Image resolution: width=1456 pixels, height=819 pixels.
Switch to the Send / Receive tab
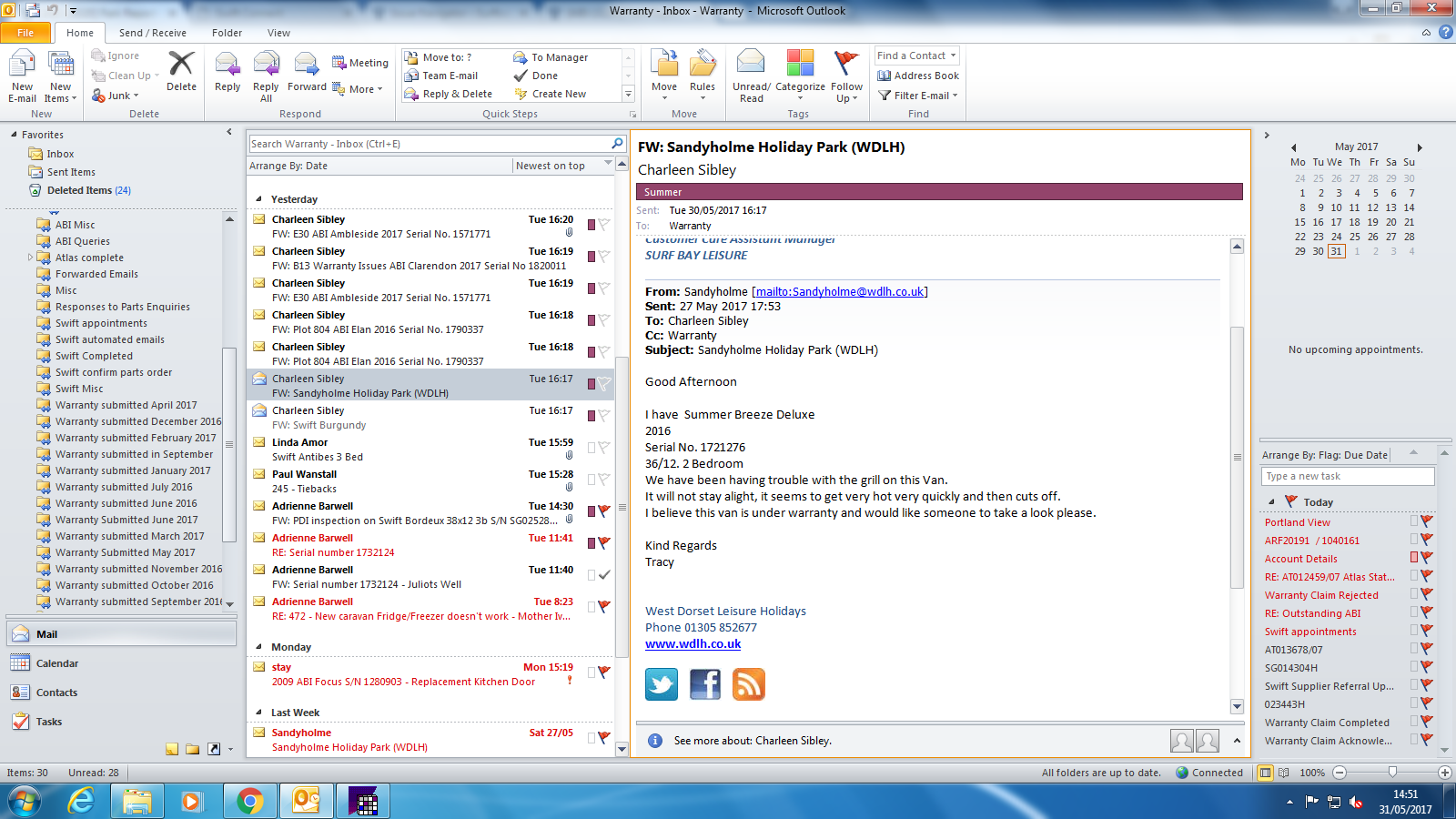(153, 33)
